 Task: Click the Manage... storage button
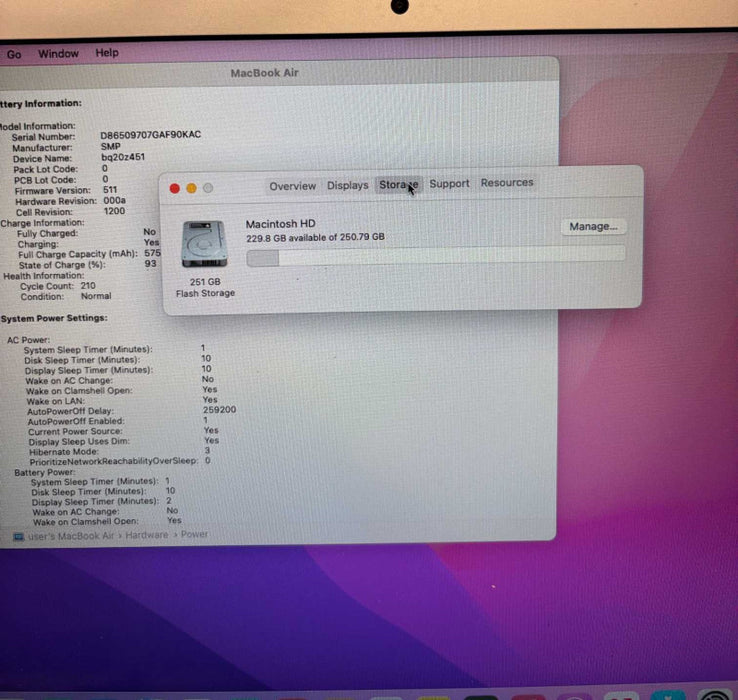[593, 226]
